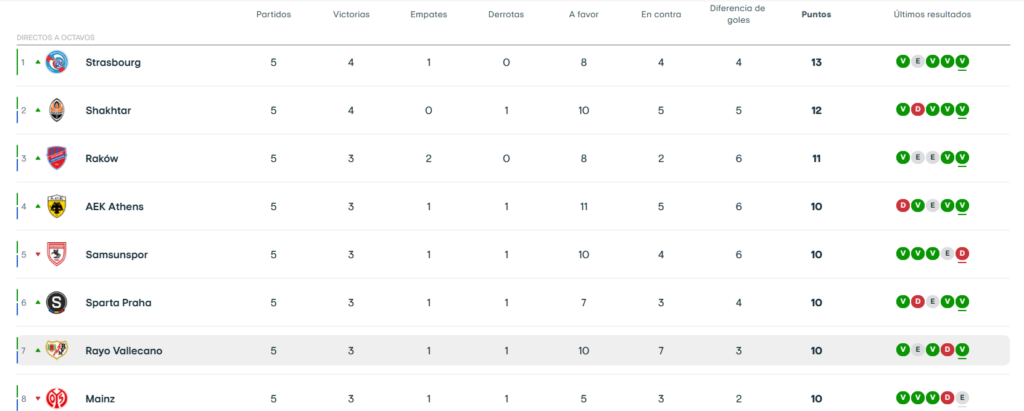Click Mainz's last gray E draw badge
The width and height of the screenshot is (1024, 411).
(962, 398)
